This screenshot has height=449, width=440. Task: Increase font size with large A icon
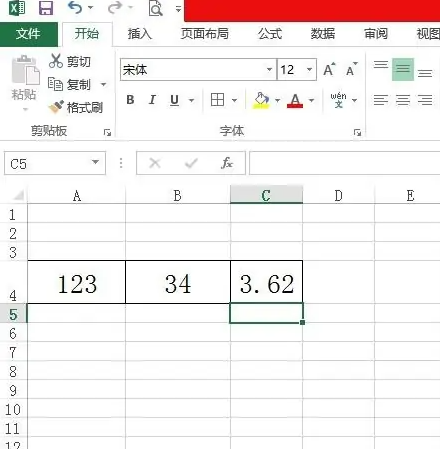(x=329, y=69)
